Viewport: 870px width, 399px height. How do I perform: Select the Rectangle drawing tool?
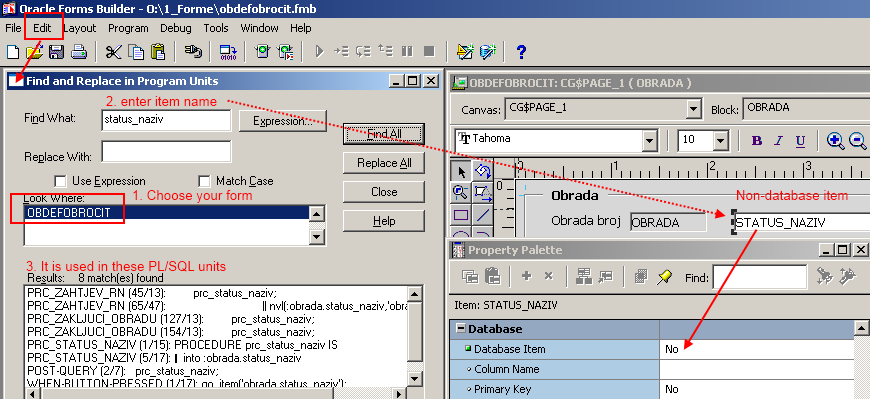[x=461, y=215]
